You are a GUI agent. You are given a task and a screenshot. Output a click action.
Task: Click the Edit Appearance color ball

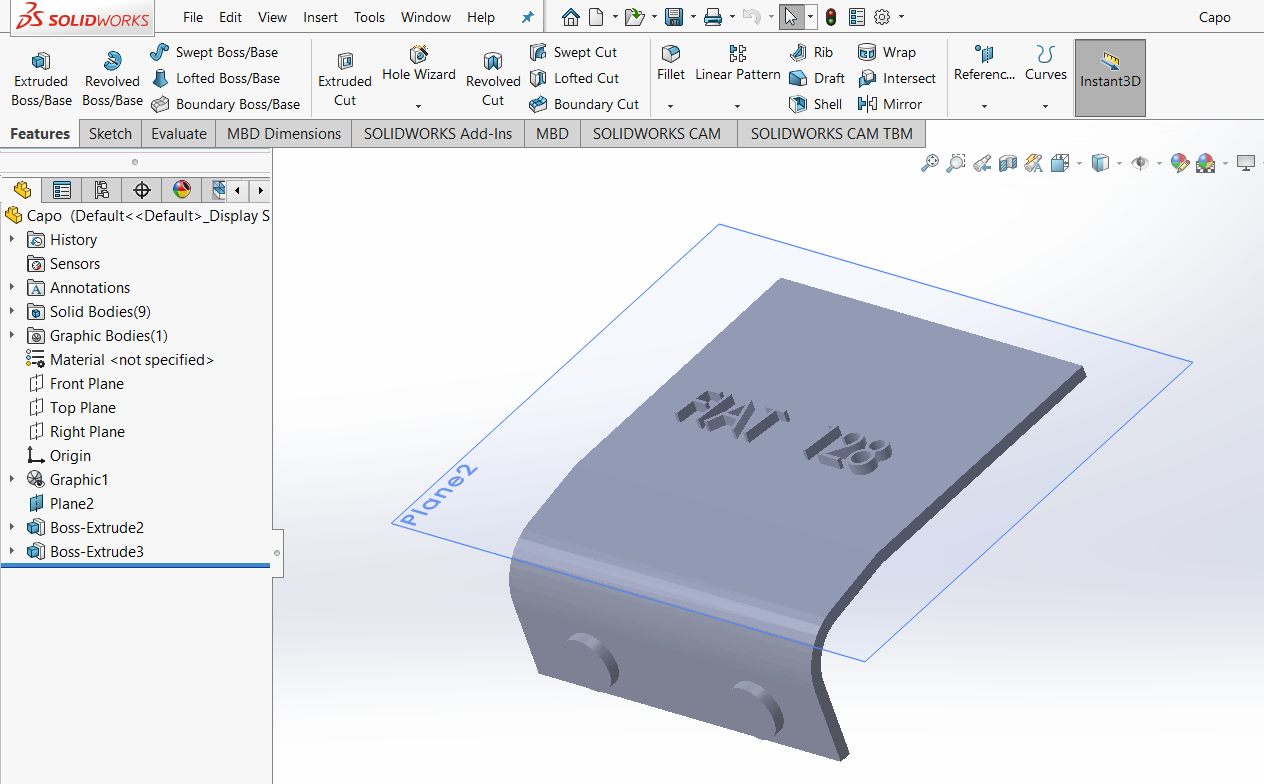1179,163
